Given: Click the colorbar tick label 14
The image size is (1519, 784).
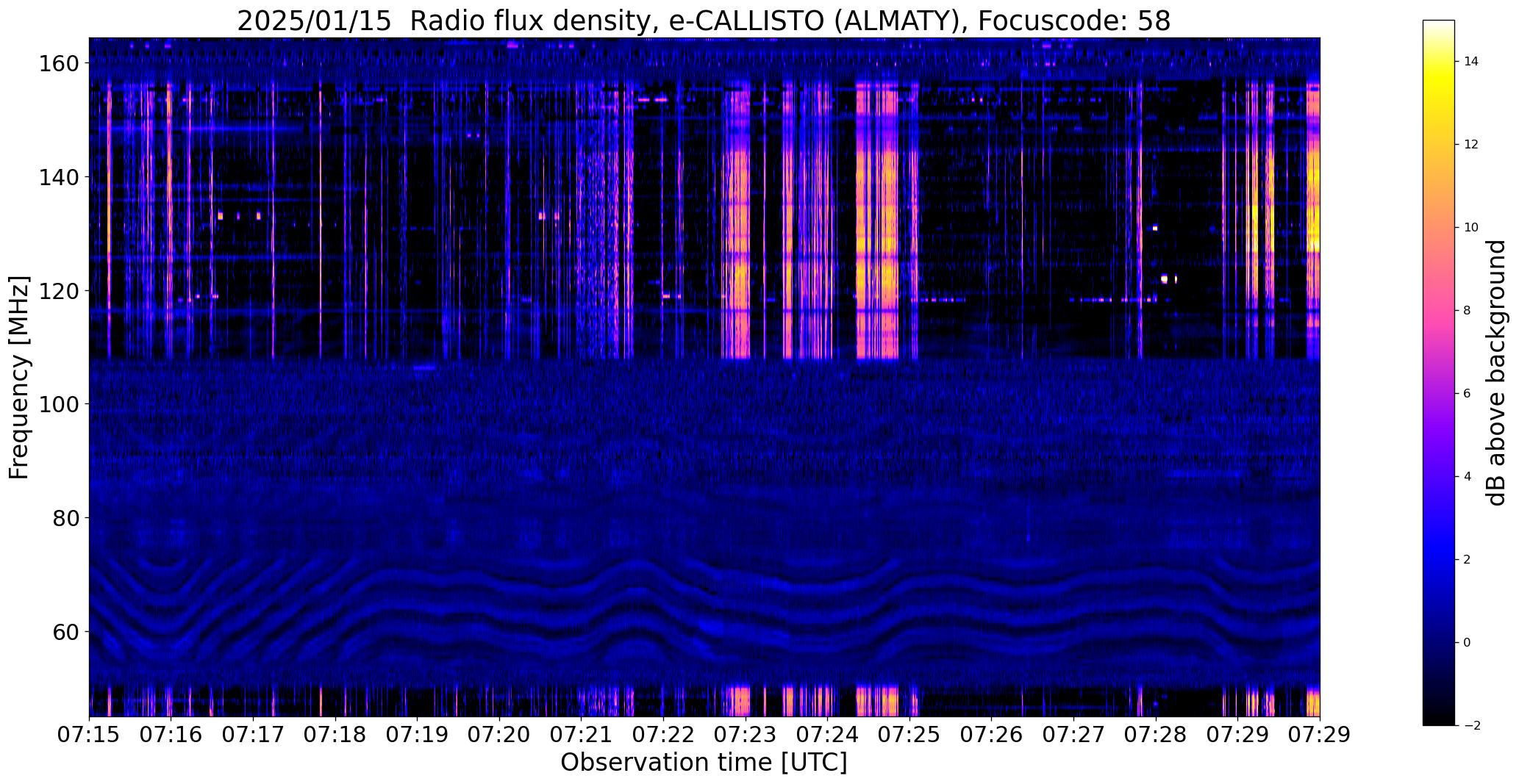Looking at the screenshot, I should pos(1471,62).
